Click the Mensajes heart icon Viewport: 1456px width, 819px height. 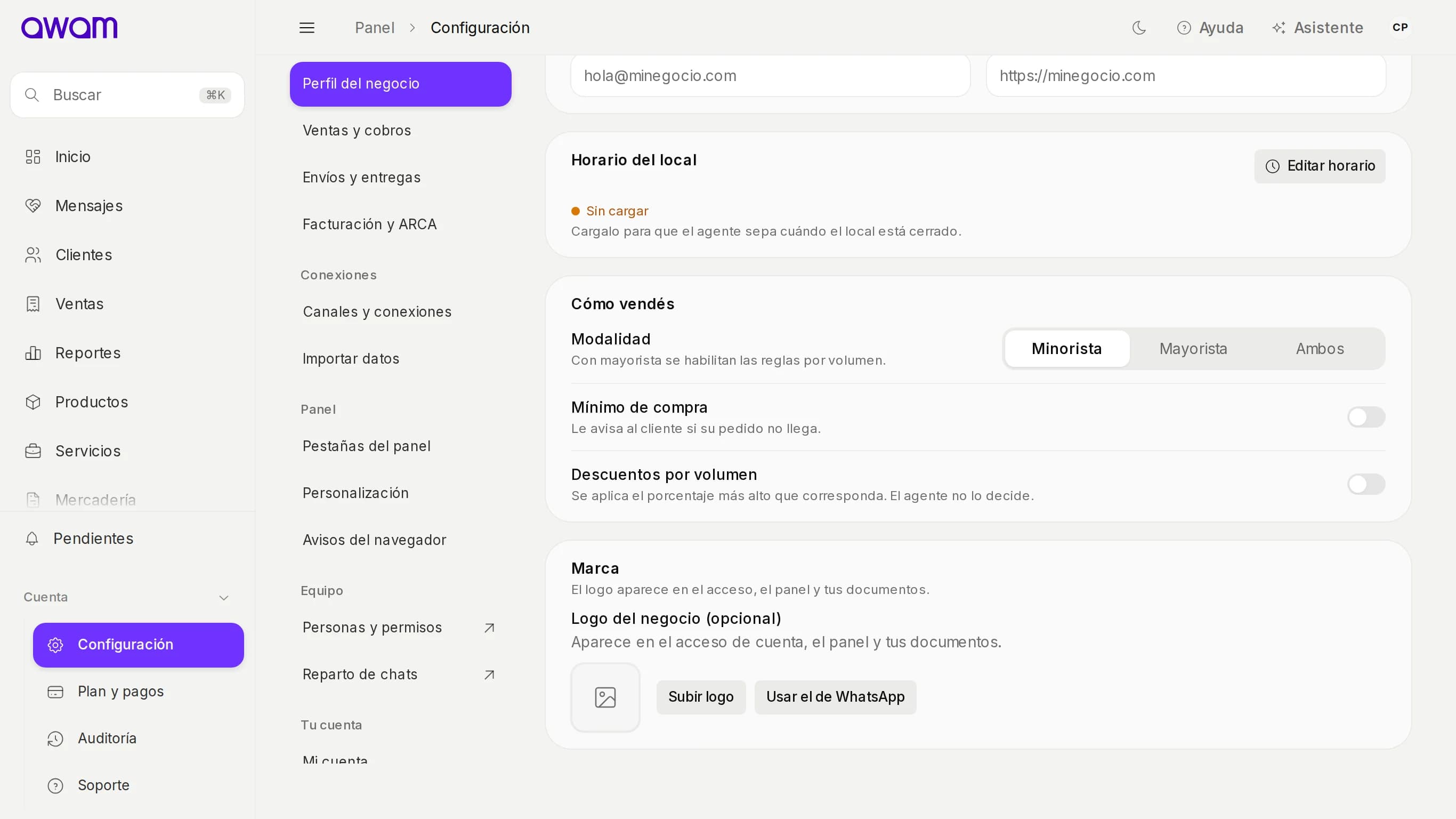[x=33, y=206]
